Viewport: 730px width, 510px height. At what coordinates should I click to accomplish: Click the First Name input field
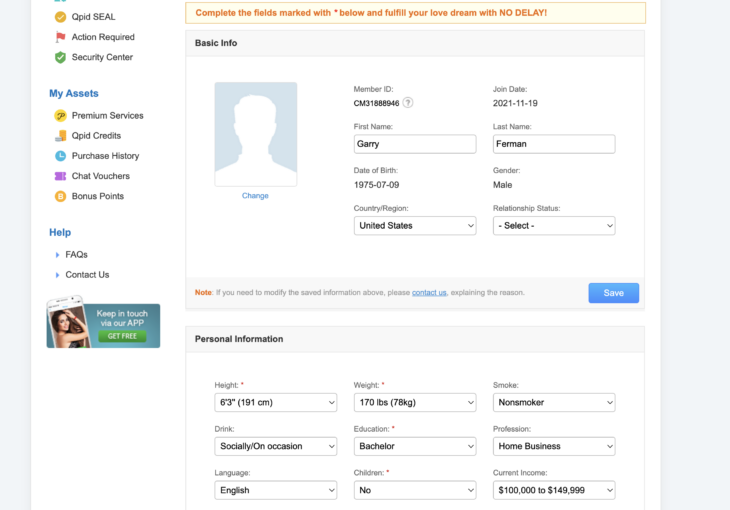point(415,144)
